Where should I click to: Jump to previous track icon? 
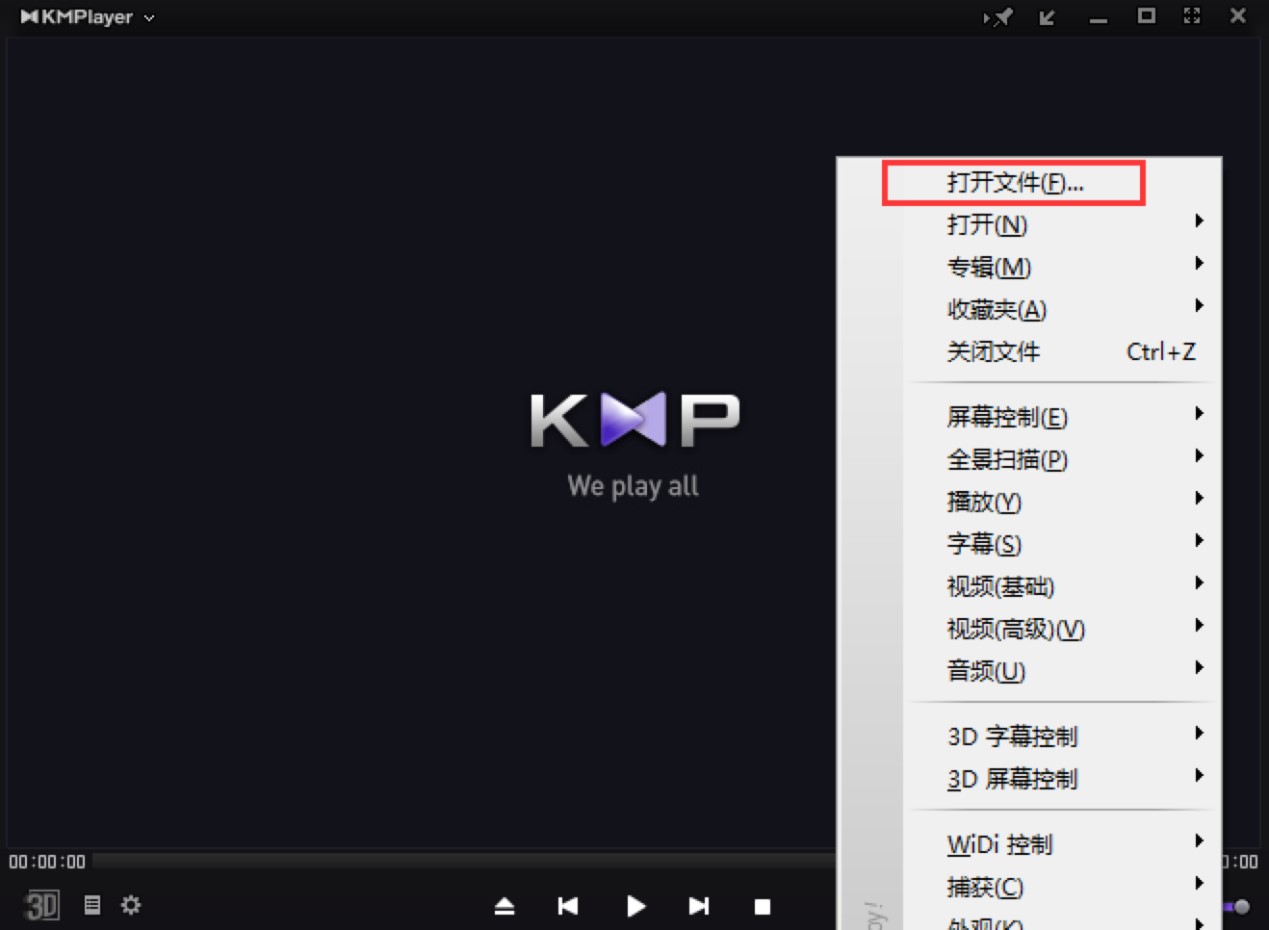pyautogui.click(x=568, y=906)
